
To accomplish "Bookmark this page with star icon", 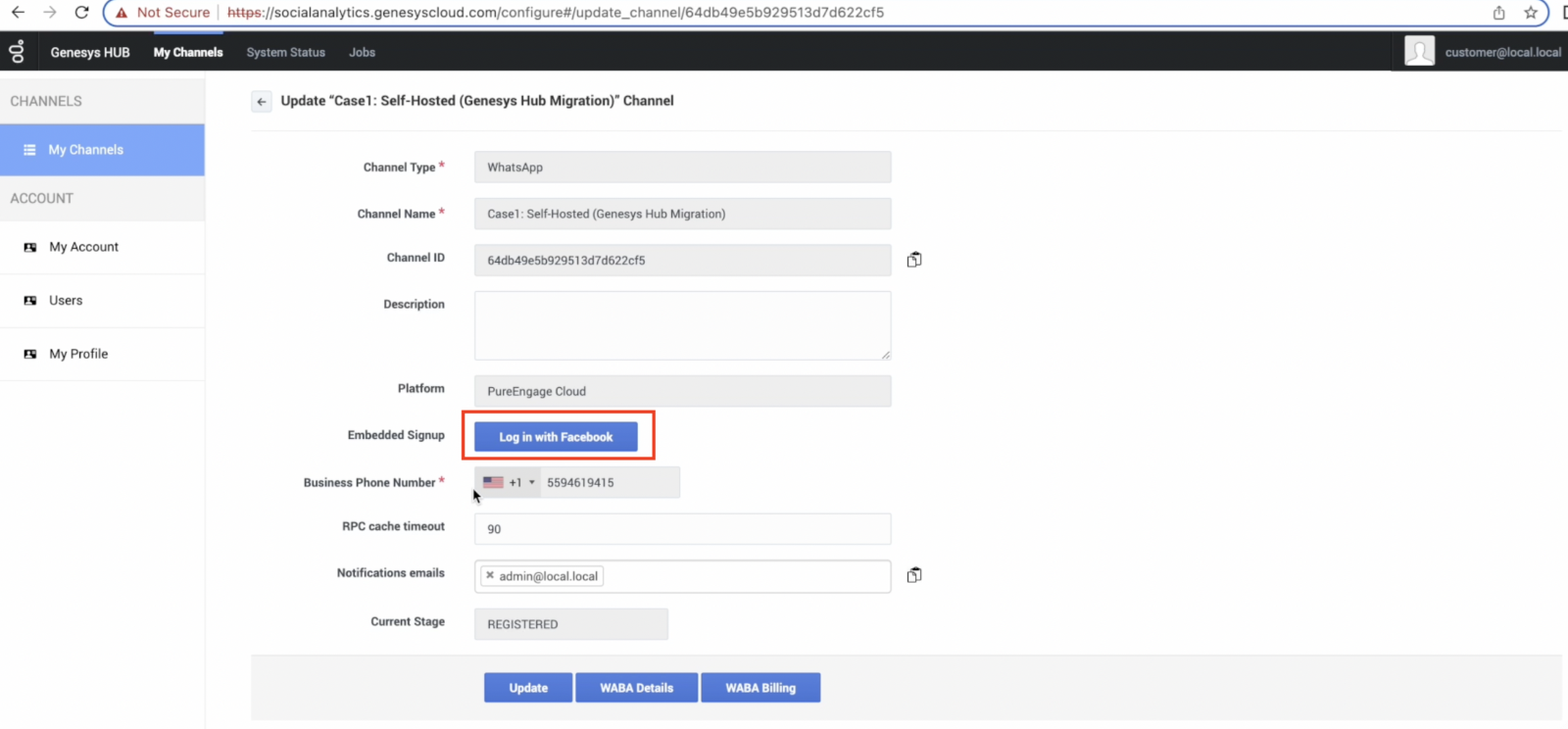I will pos(1530,13).
